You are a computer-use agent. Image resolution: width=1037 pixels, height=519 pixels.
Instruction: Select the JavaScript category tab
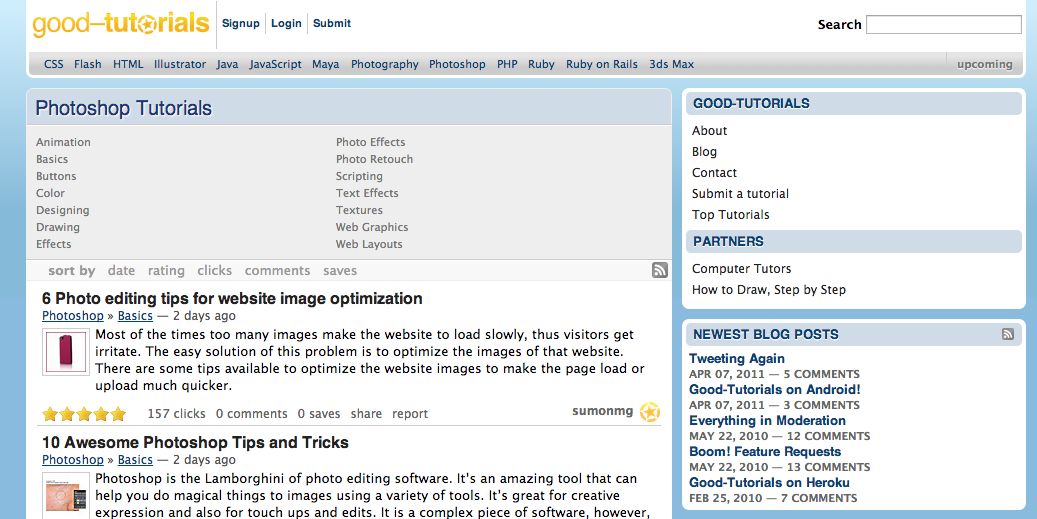275,64
